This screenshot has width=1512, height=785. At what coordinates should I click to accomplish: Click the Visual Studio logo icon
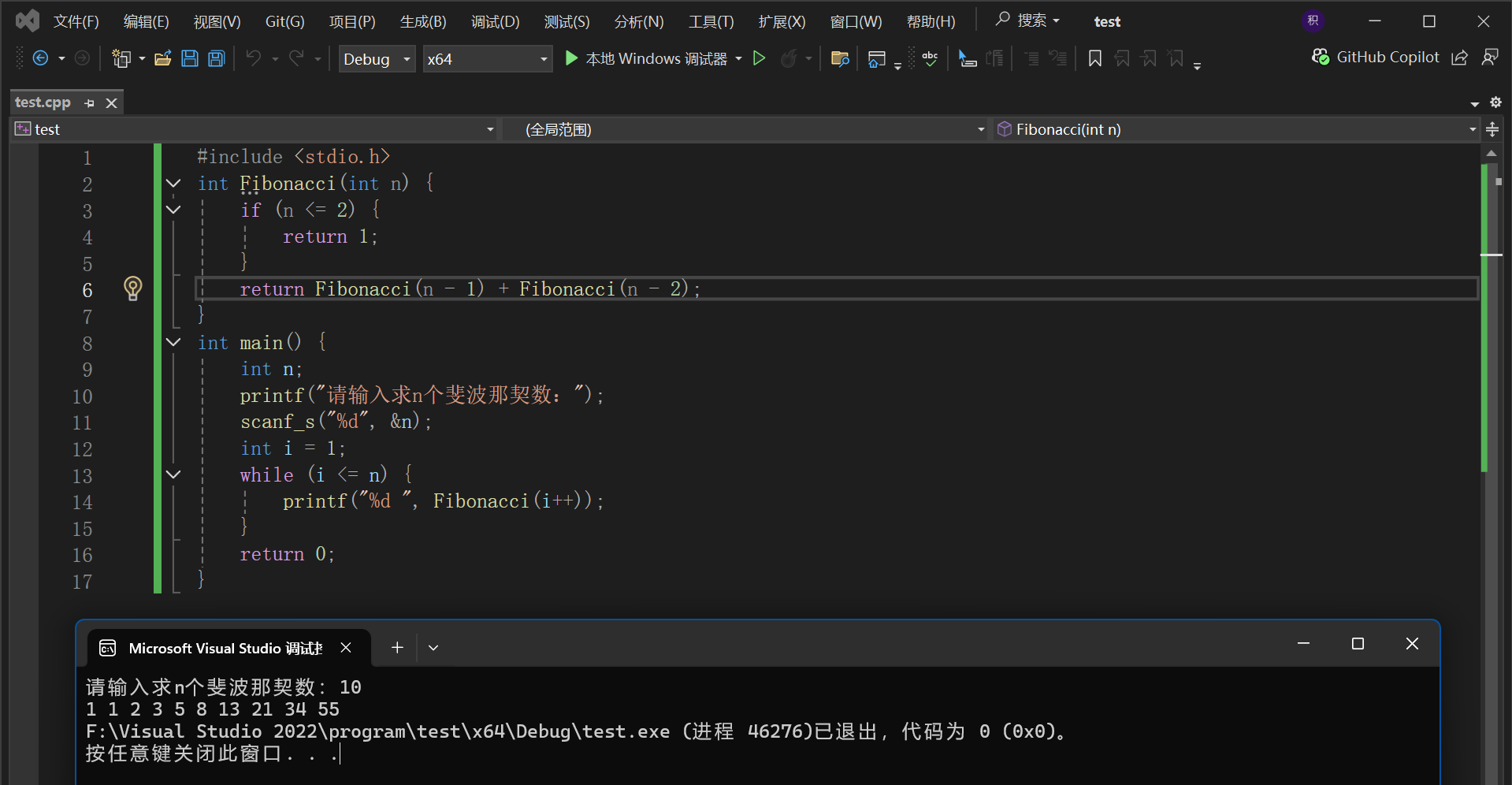click(x=28, y=21)
